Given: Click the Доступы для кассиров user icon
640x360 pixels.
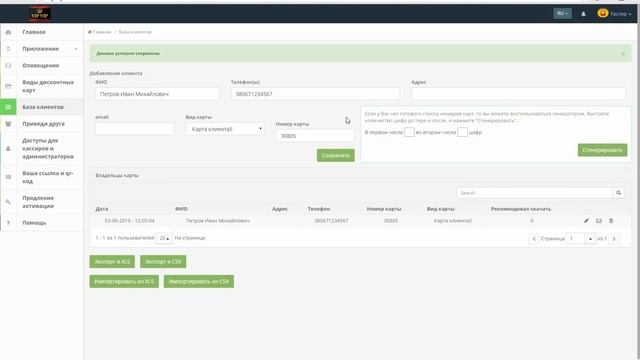Looking at the screenshot, I should coord(8,149).
